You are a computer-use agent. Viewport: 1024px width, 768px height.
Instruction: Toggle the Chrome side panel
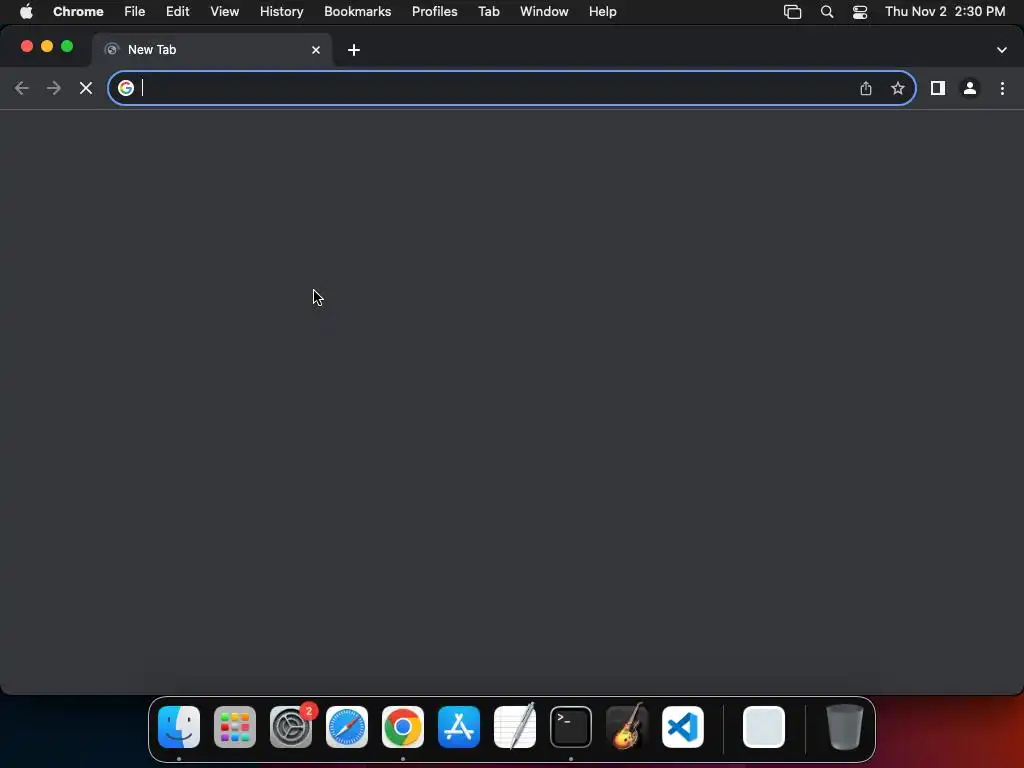[937, 88]
